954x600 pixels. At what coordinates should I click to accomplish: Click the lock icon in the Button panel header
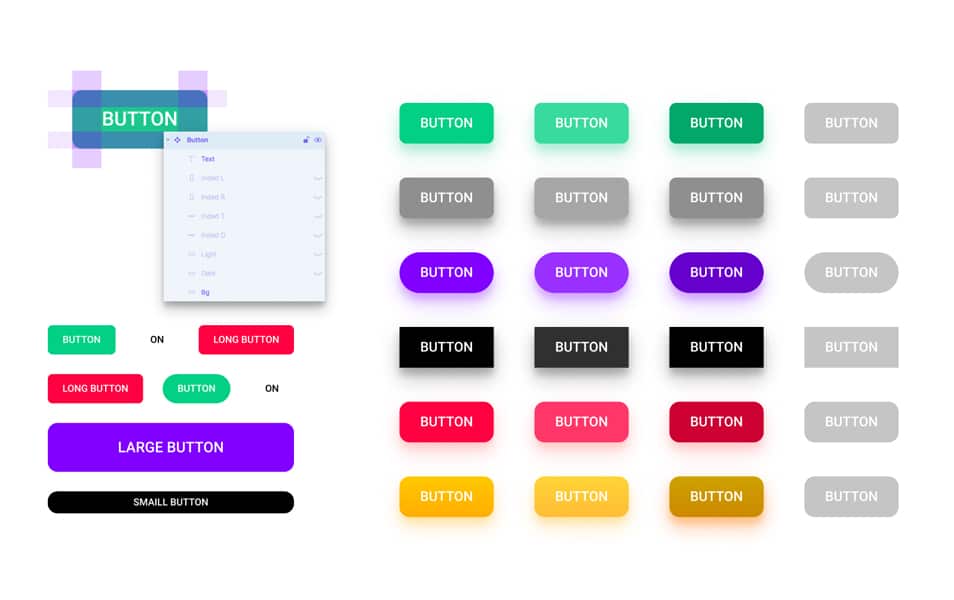click(x=306, y=141)
